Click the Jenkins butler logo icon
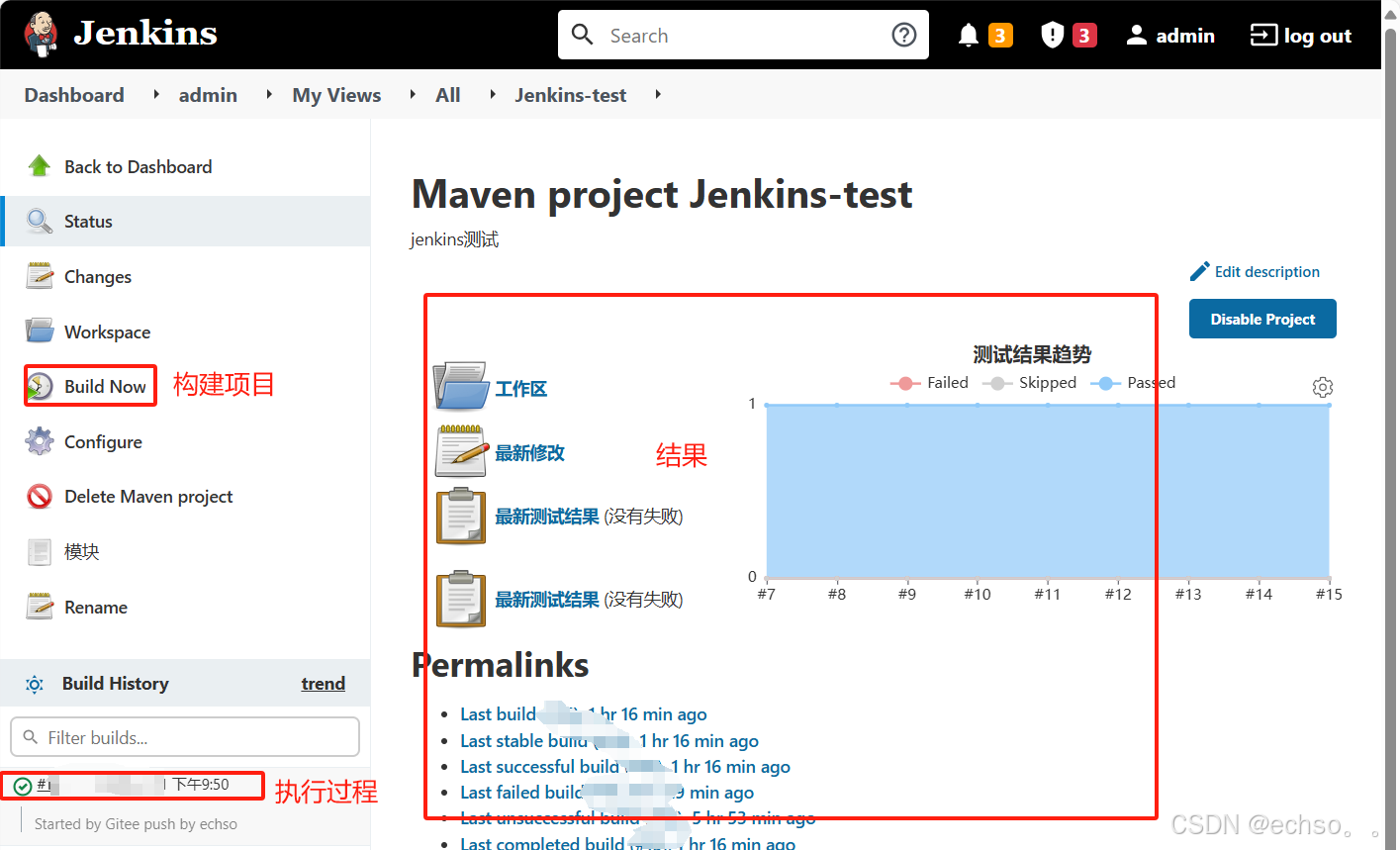This screenshot has height=850, width=1400. tap(41, 35)
